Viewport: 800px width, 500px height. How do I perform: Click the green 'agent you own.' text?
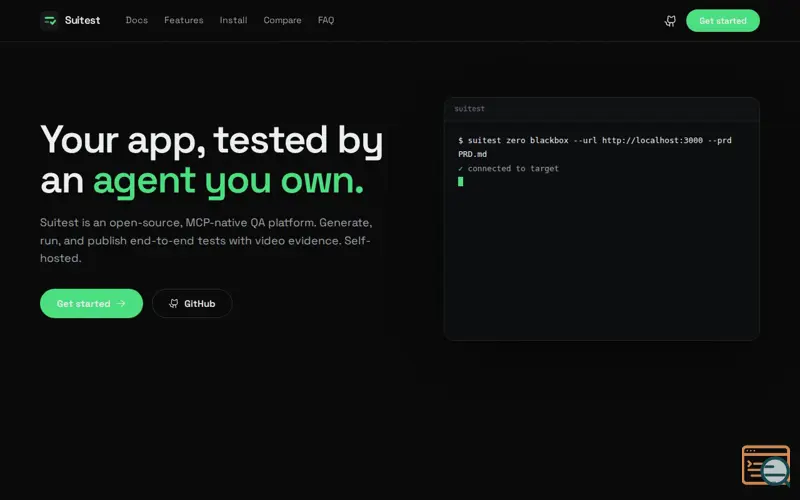(x=228, y=181)
